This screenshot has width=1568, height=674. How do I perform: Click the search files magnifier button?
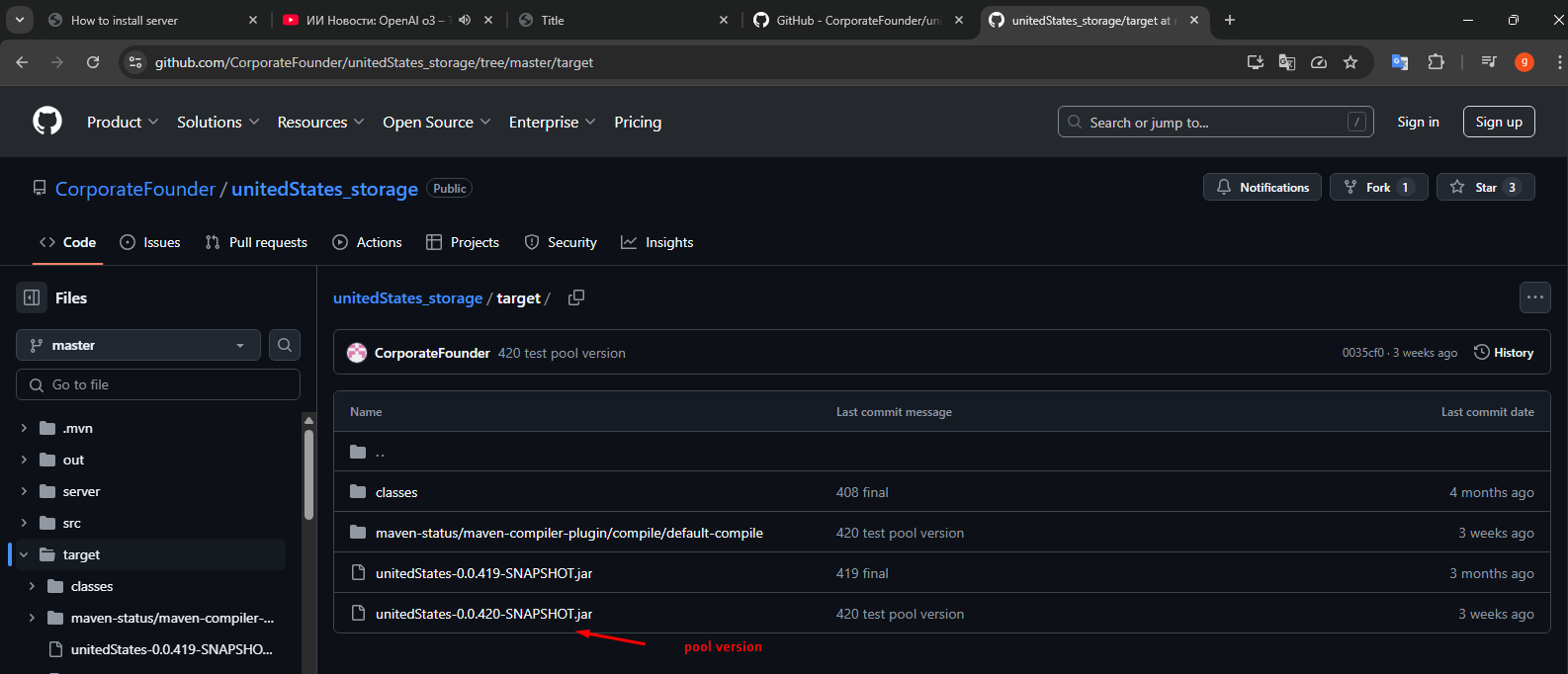click(x=285, y=345)
